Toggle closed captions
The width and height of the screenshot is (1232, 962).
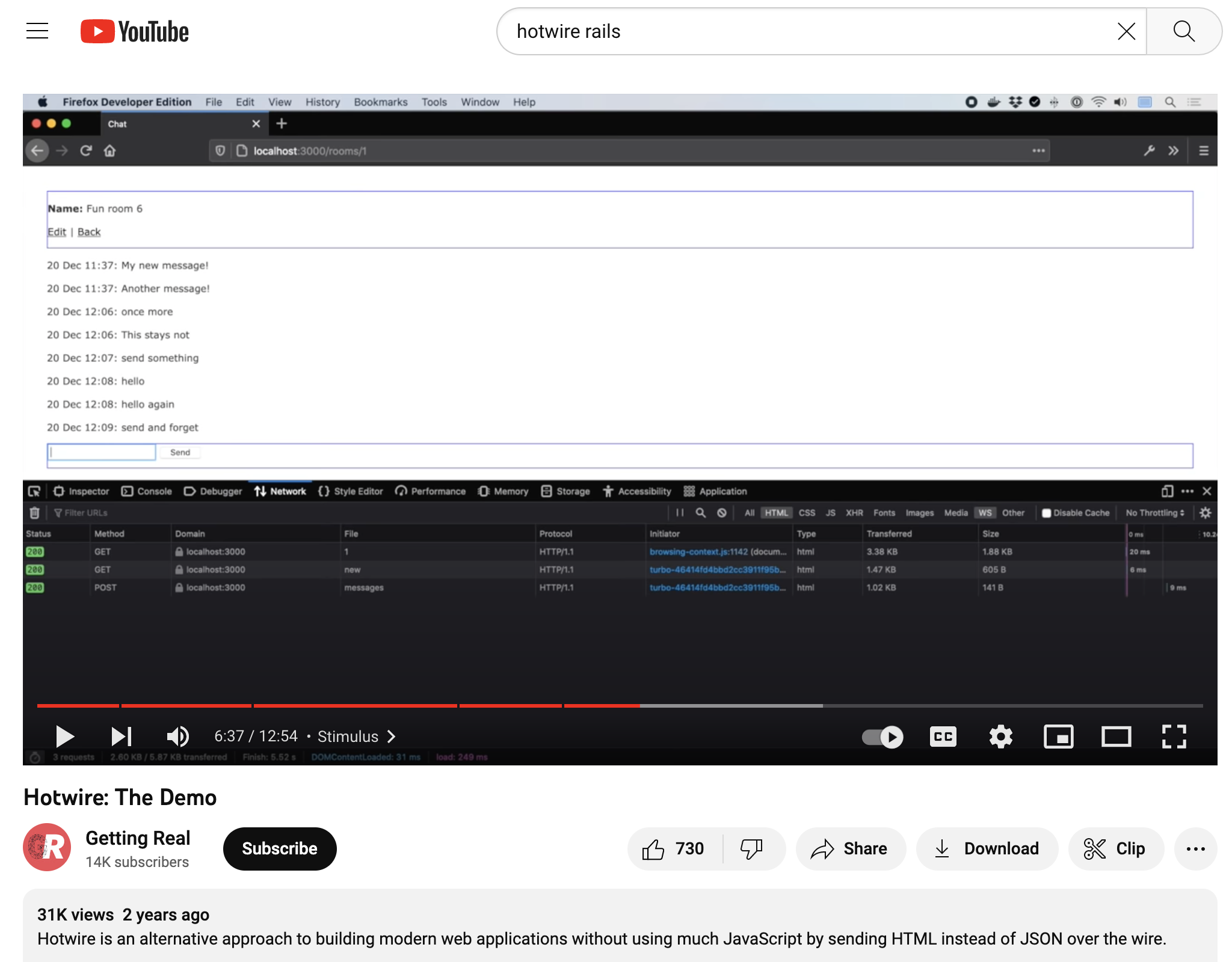coord(943,737)
